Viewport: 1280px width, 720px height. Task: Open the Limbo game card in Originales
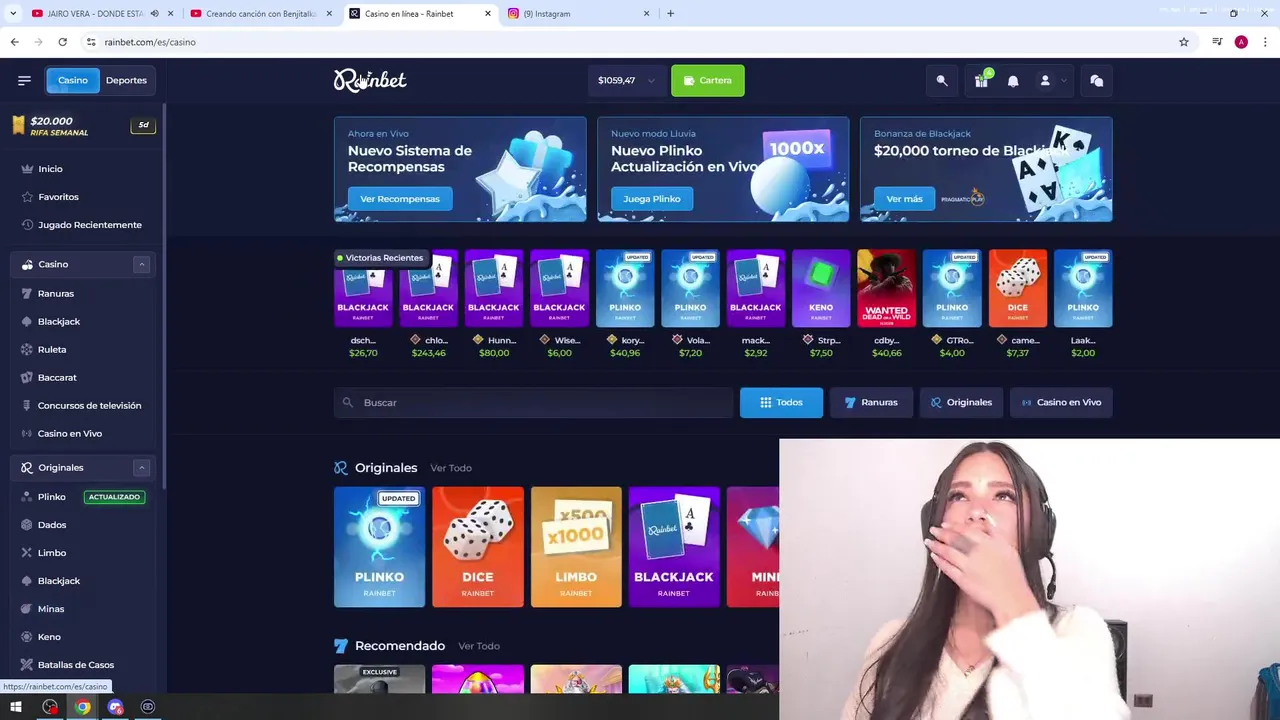pos(576,547)
